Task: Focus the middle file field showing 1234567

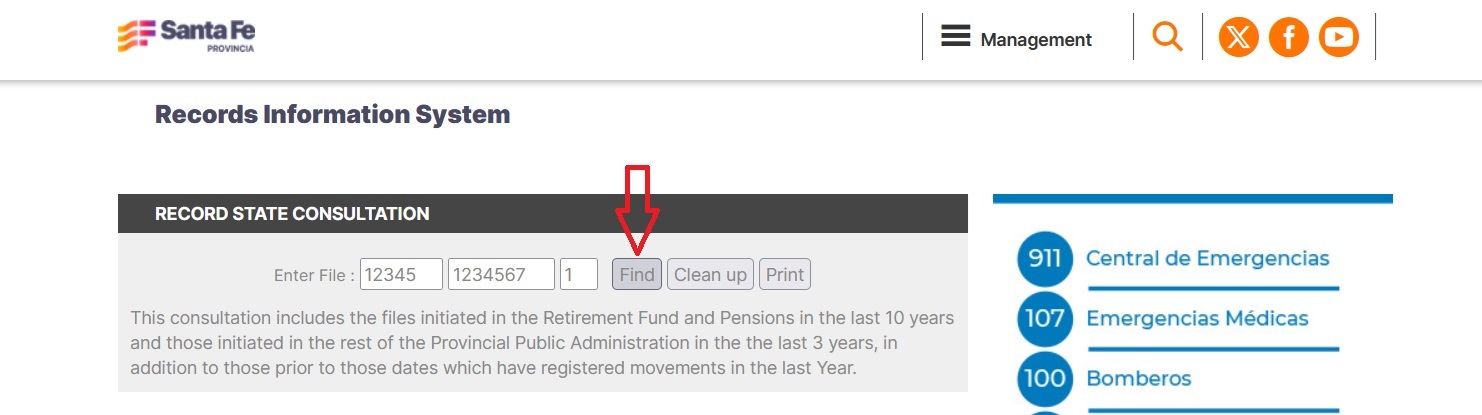Action: (501, 275)
